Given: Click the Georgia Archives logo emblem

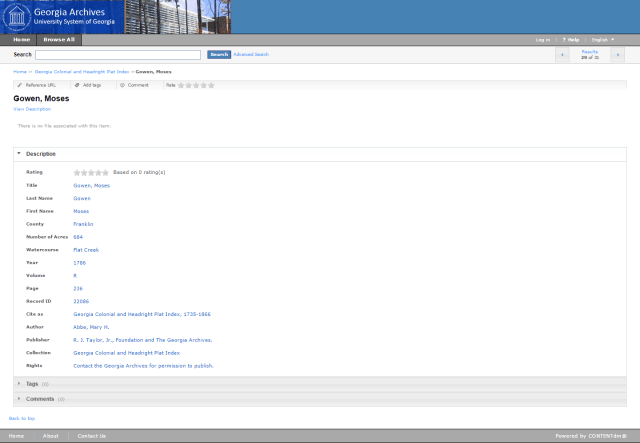Looking at the screenshot, I should point(17,16).
